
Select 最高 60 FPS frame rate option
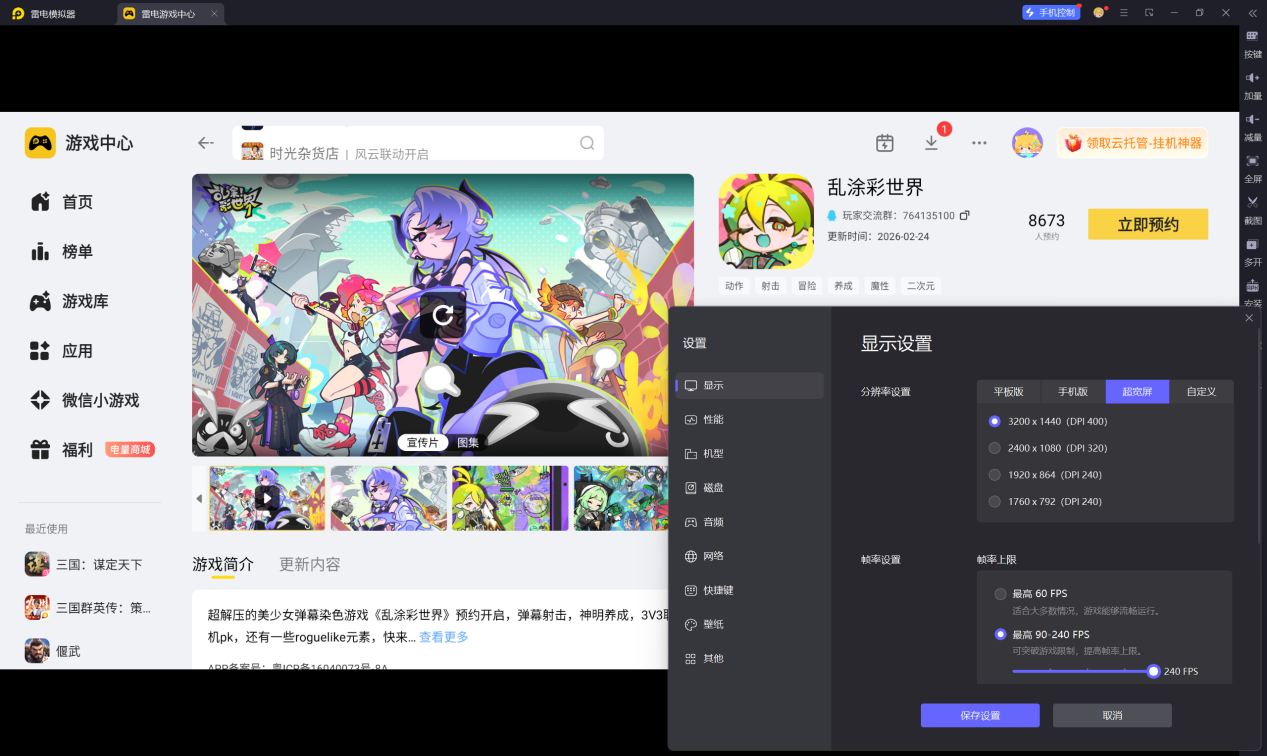1000,594
